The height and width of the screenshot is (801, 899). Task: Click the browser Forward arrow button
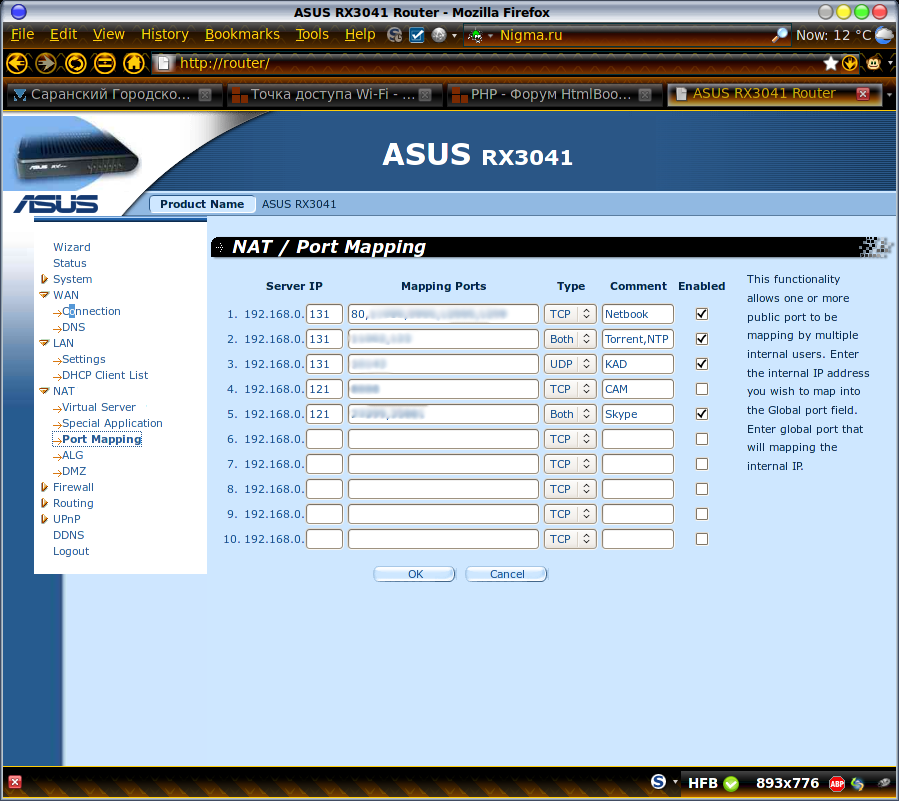[46, 63]
